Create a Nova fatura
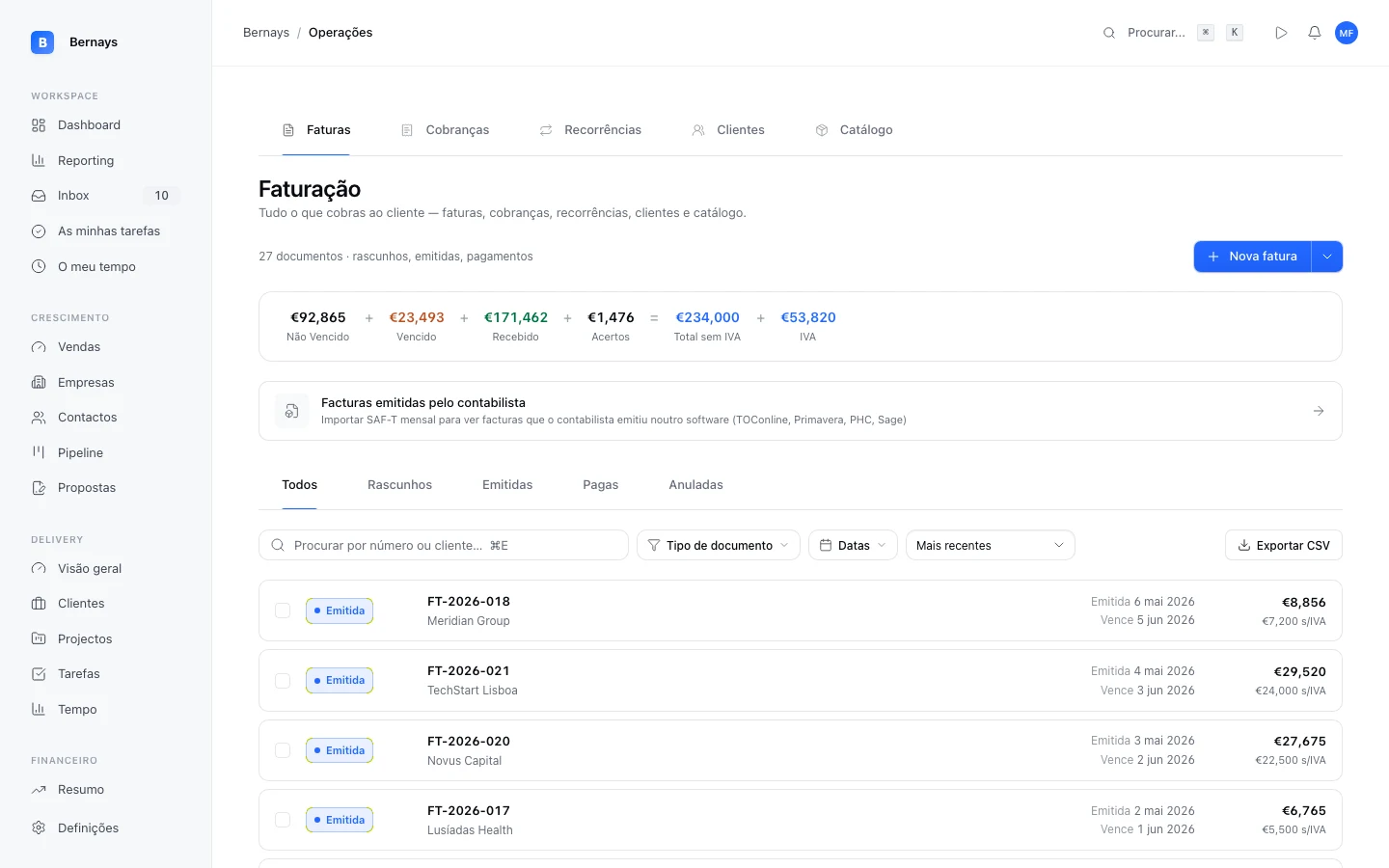 tap(1252, 257)
